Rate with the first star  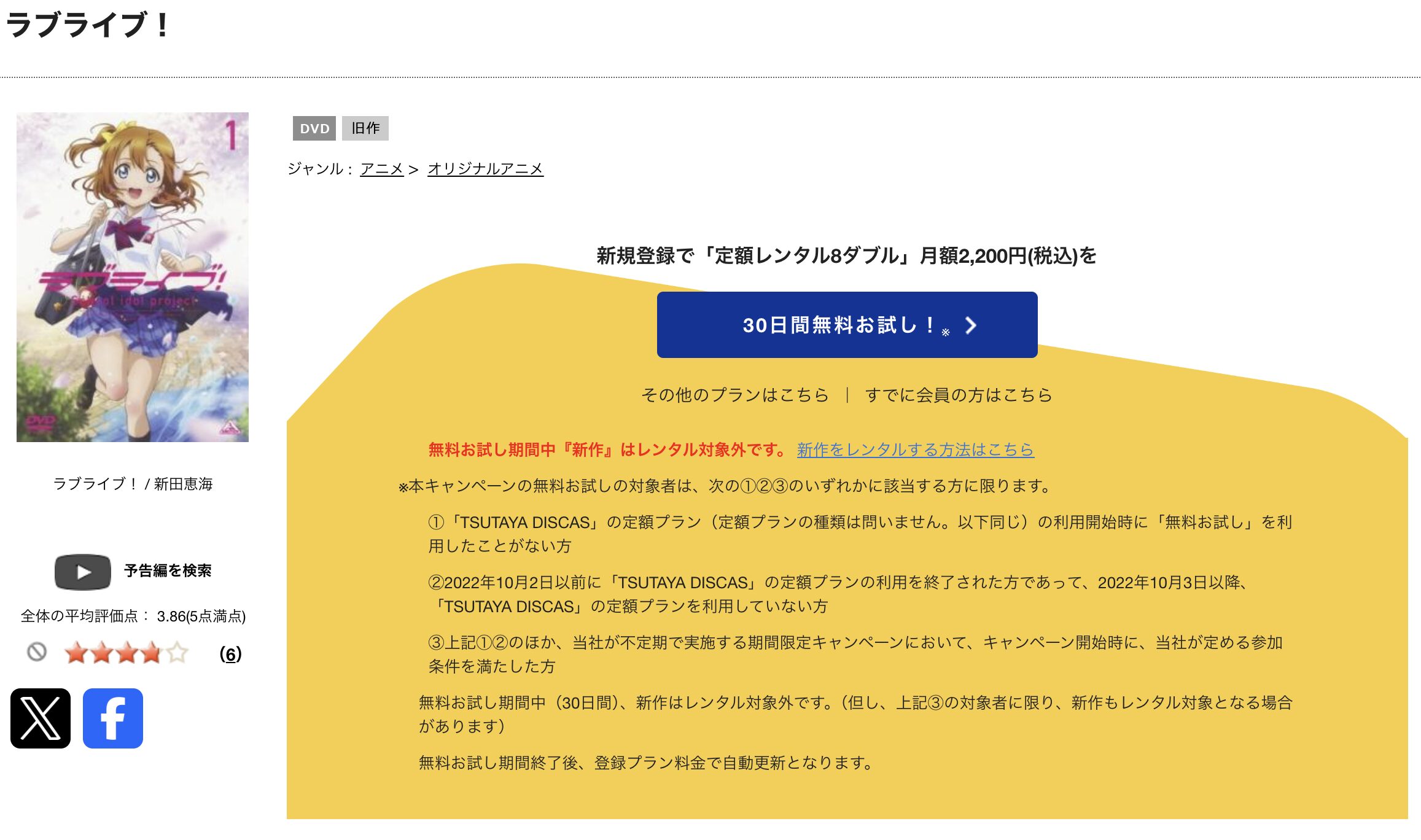point(76,653)
